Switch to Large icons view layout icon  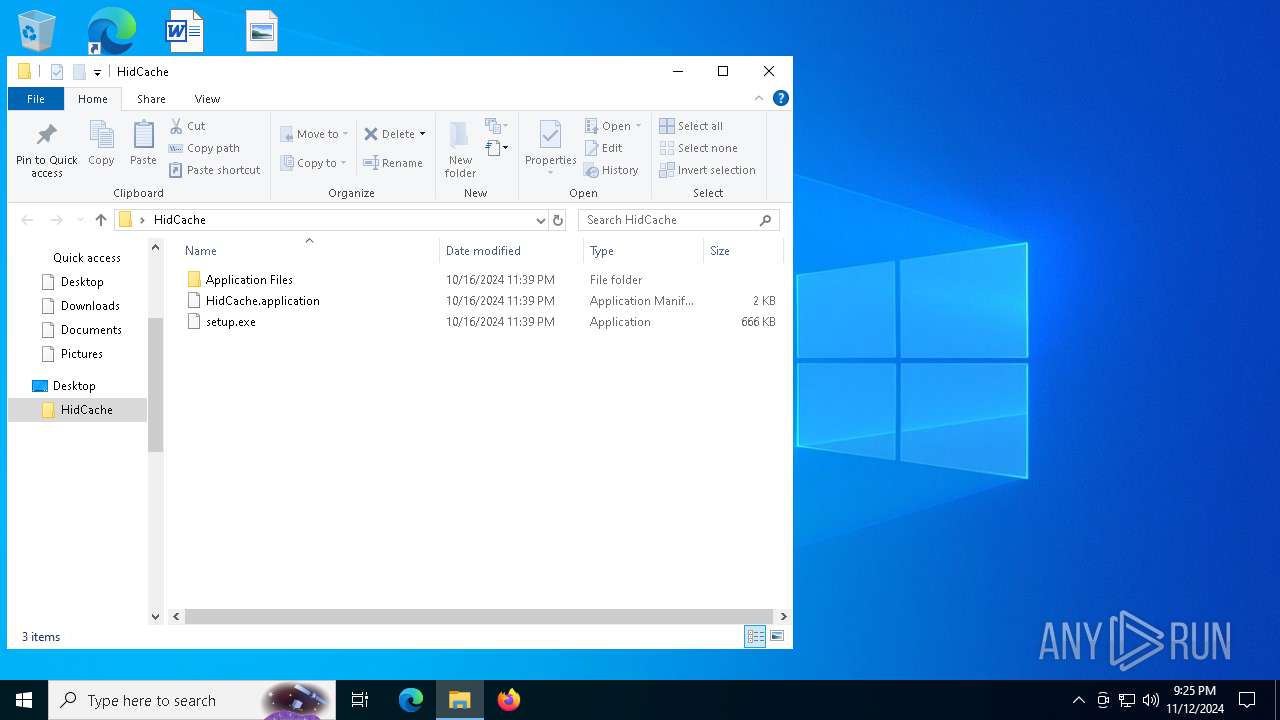(x=777, y=636)
